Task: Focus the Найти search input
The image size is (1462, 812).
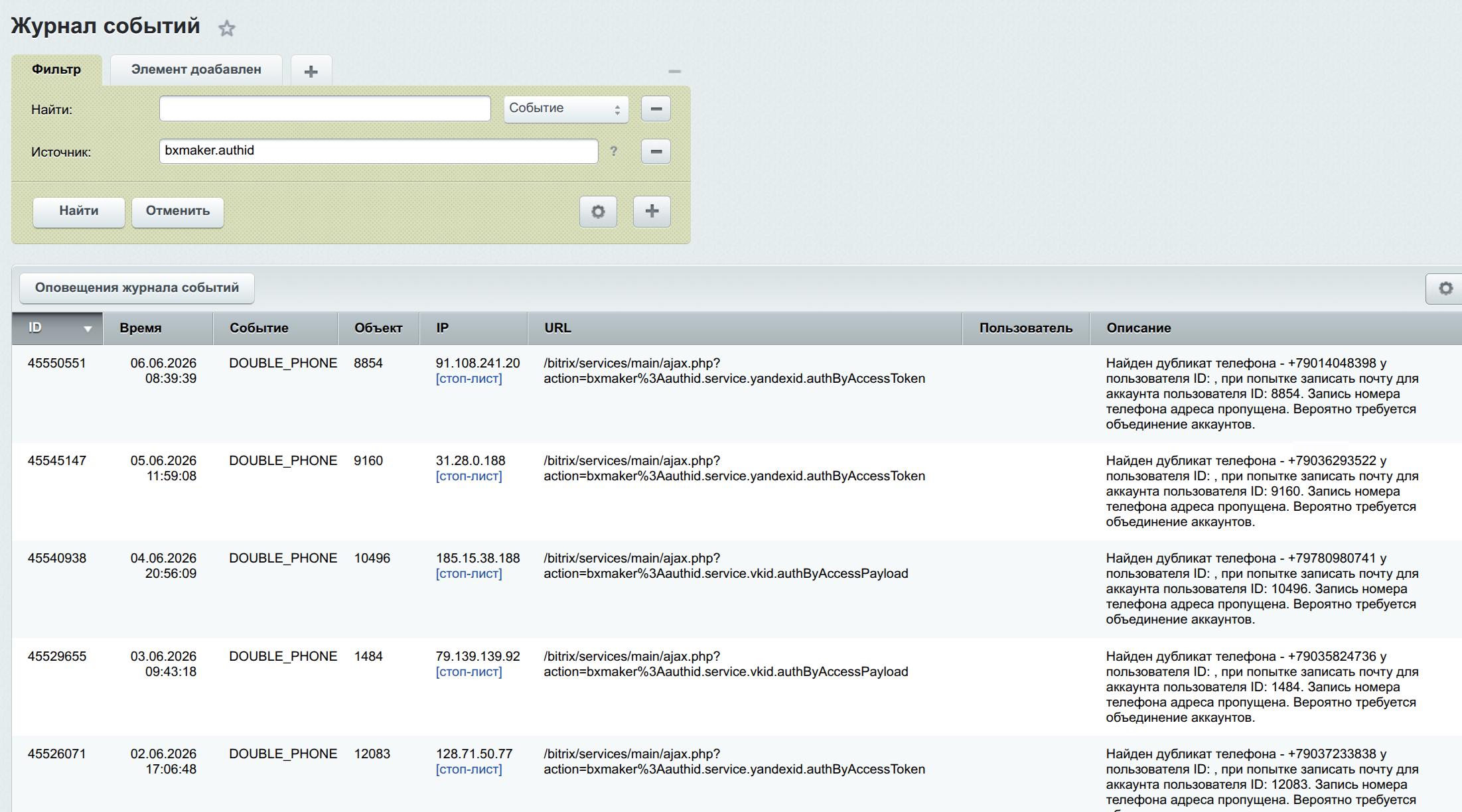Action: coord(325,109)
